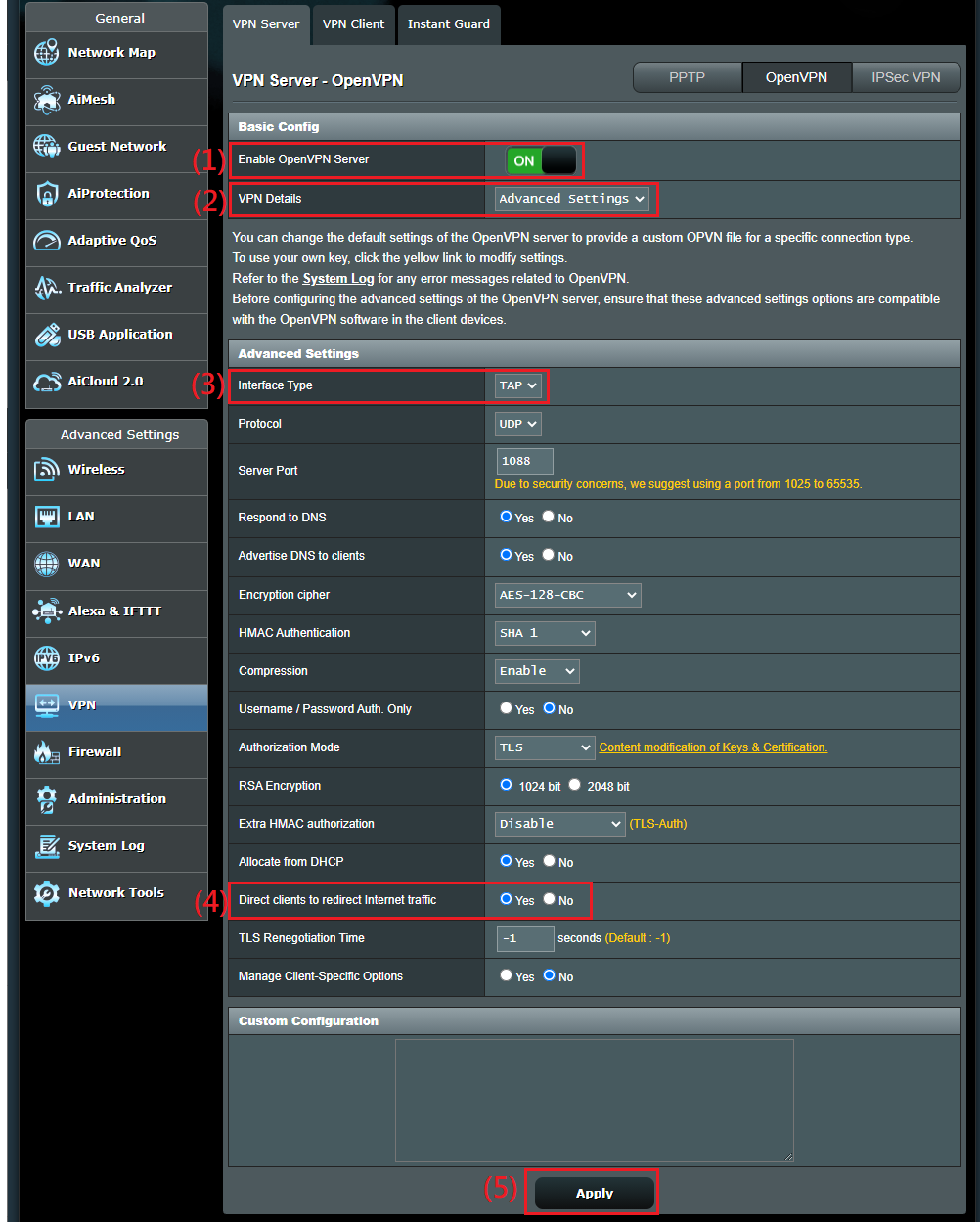Click the Server Port input field
This screenshot has height=1222, width=980.
click(x=524, y=461)
